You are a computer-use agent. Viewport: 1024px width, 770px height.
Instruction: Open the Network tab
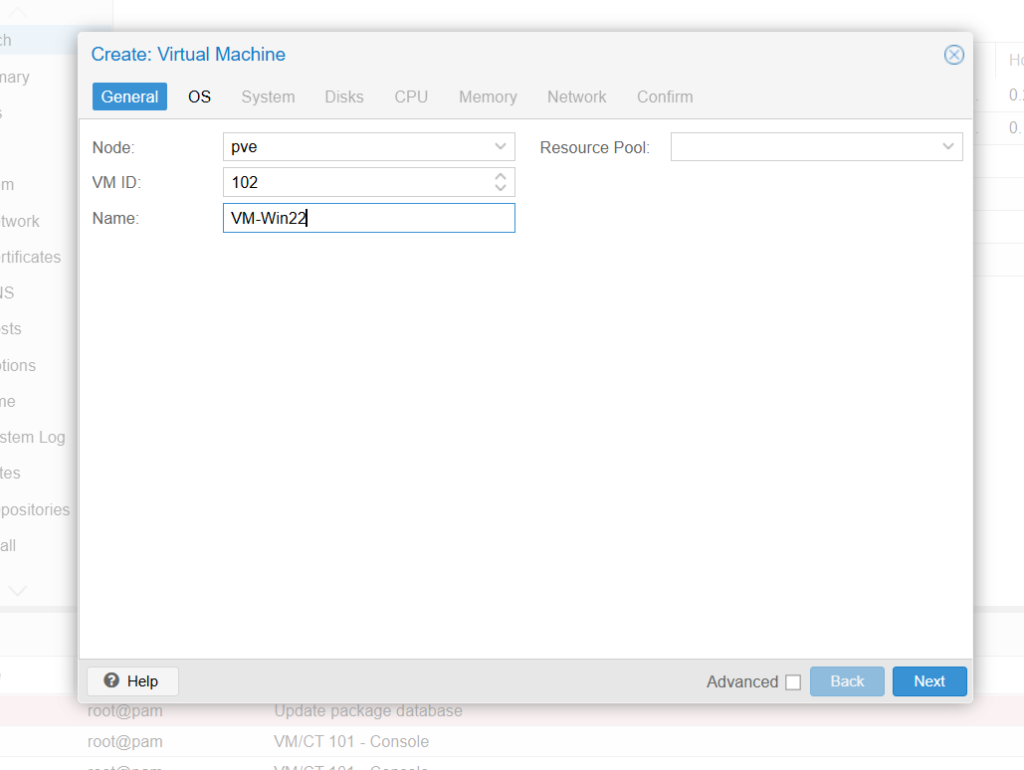576,97
